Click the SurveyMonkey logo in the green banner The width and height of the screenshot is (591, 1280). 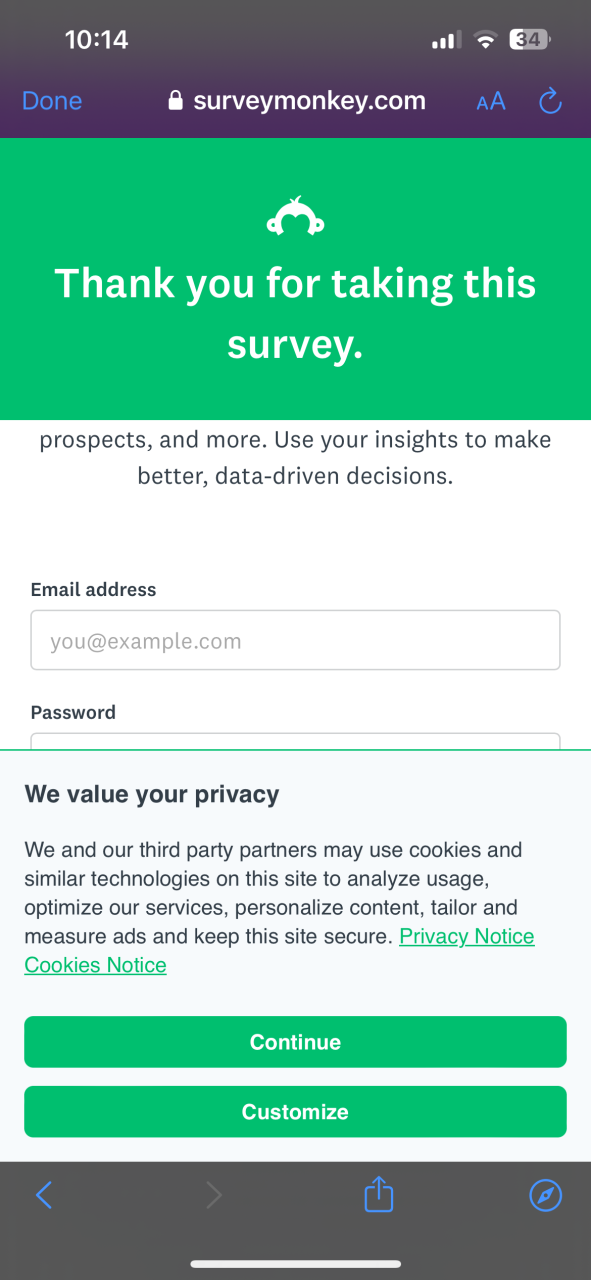pyautogui.click(x=295, y=216)
